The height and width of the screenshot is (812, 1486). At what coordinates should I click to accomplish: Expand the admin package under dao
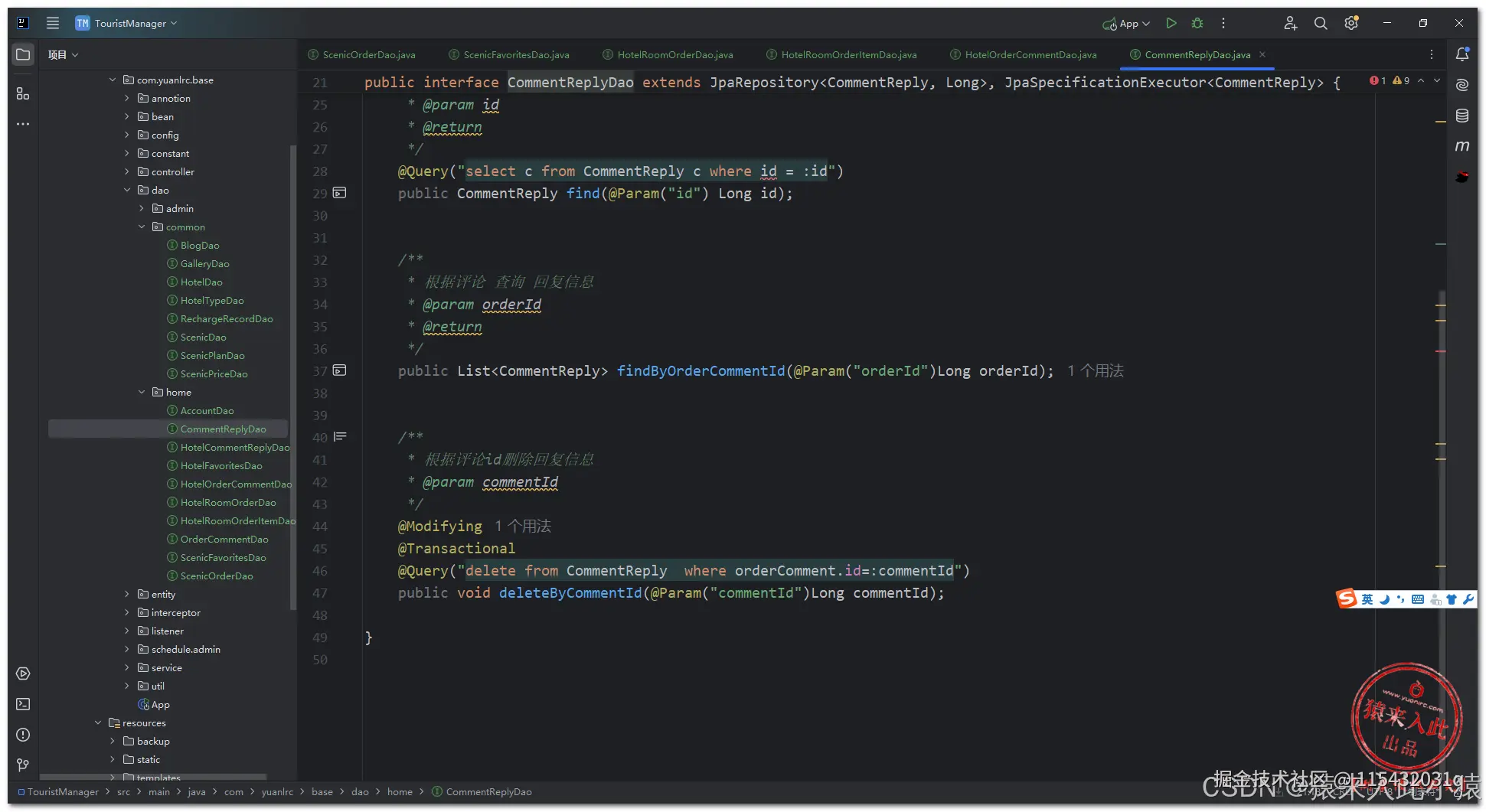(x=142, y=208)
